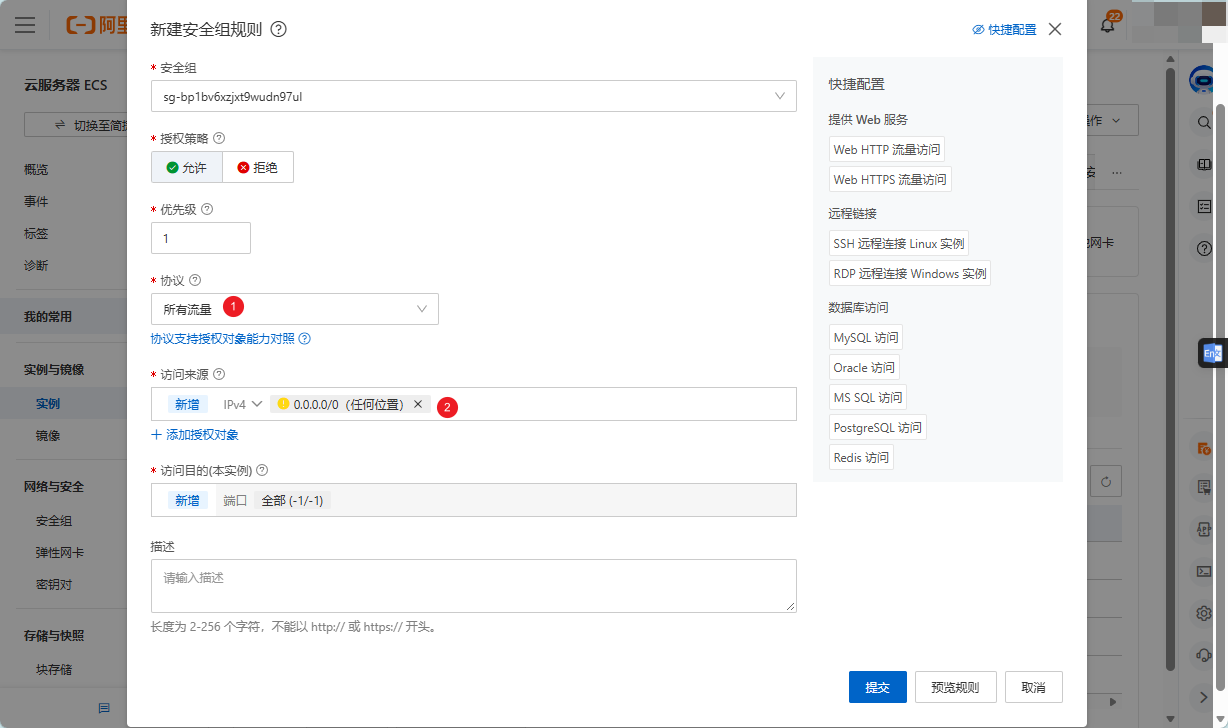Open the notifications bell with 22 badge

coord(1108,25)
